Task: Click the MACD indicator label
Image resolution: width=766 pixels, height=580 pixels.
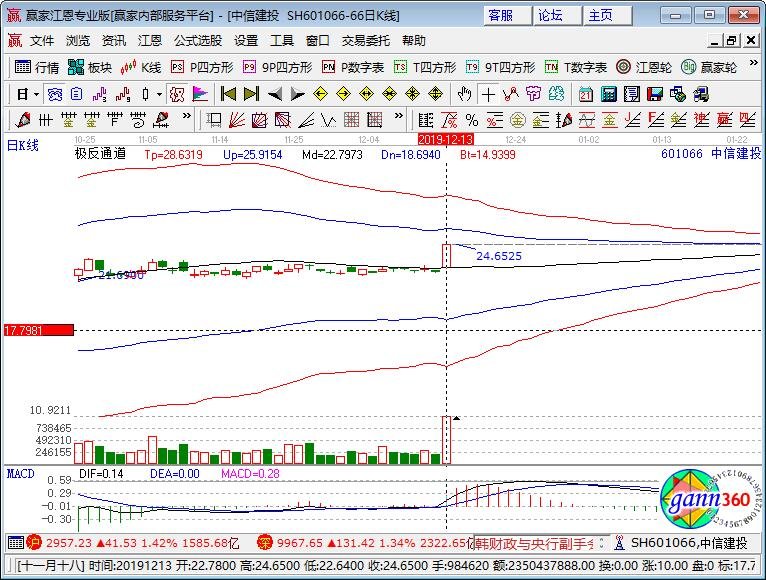Action: (21, 473)
